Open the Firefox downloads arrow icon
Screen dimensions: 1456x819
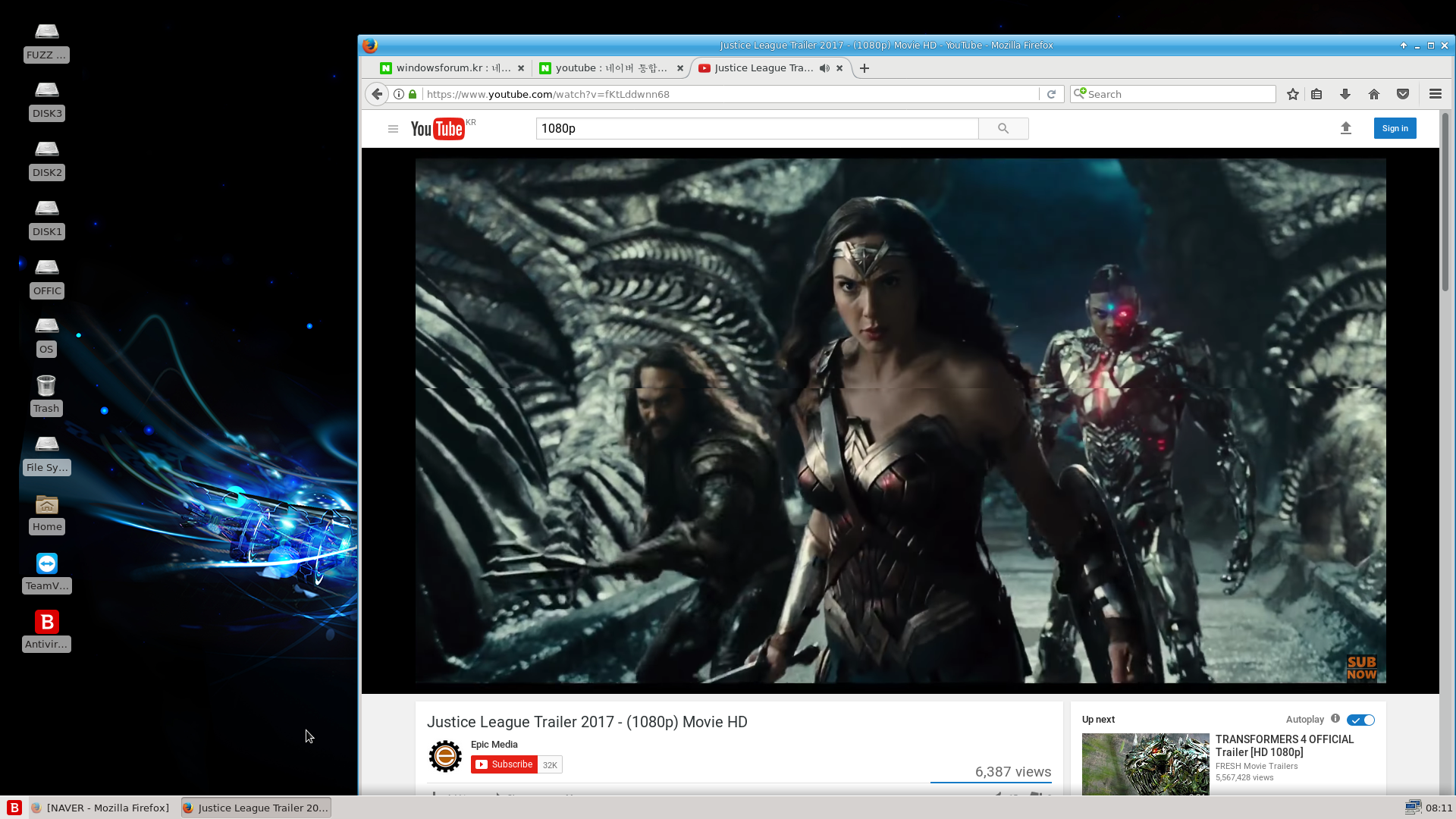click(x=1345, y=94)
